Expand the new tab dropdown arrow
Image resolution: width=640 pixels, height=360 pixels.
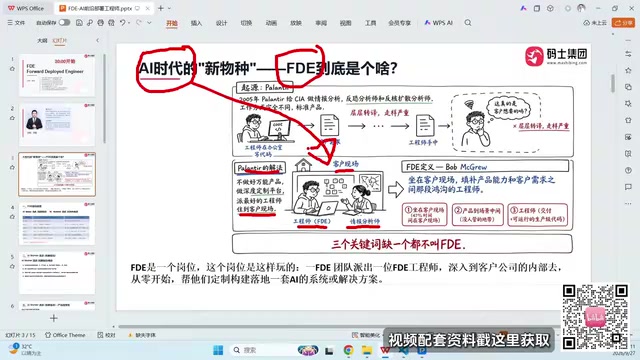[169, 8]
